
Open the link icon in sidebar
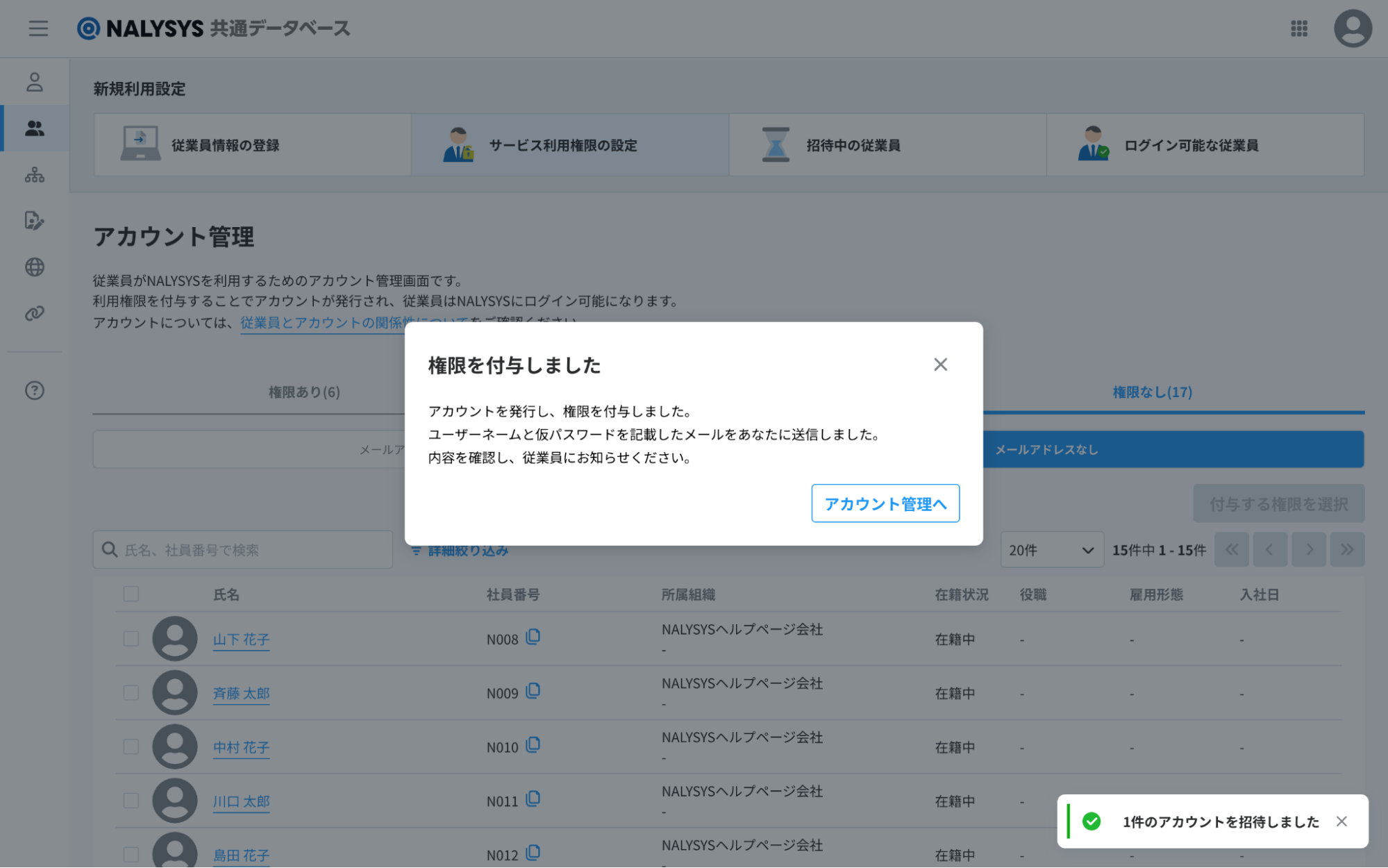34,313
